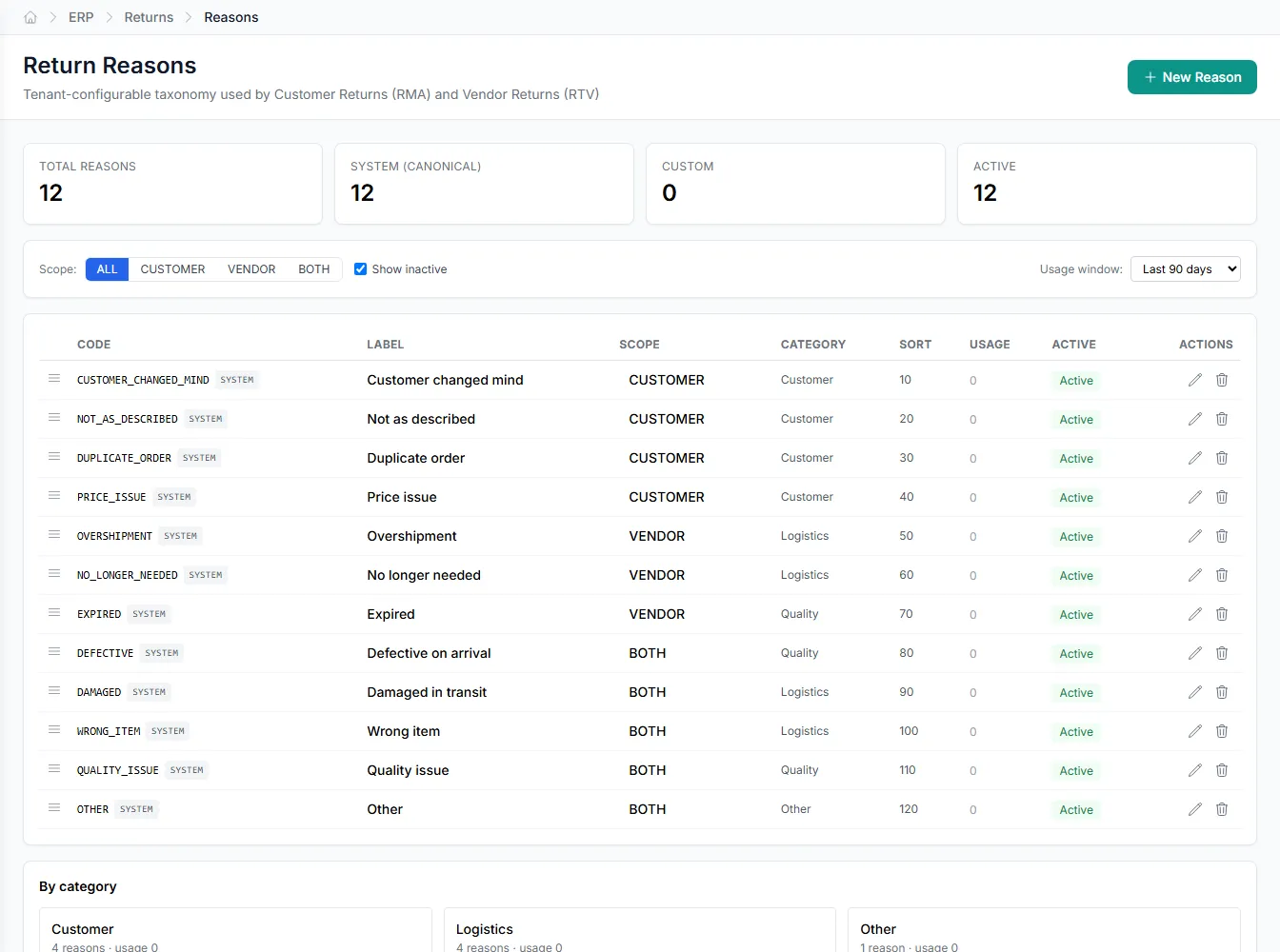Click the Reasons breadcrumb
1280x952 pixels.
231,17
